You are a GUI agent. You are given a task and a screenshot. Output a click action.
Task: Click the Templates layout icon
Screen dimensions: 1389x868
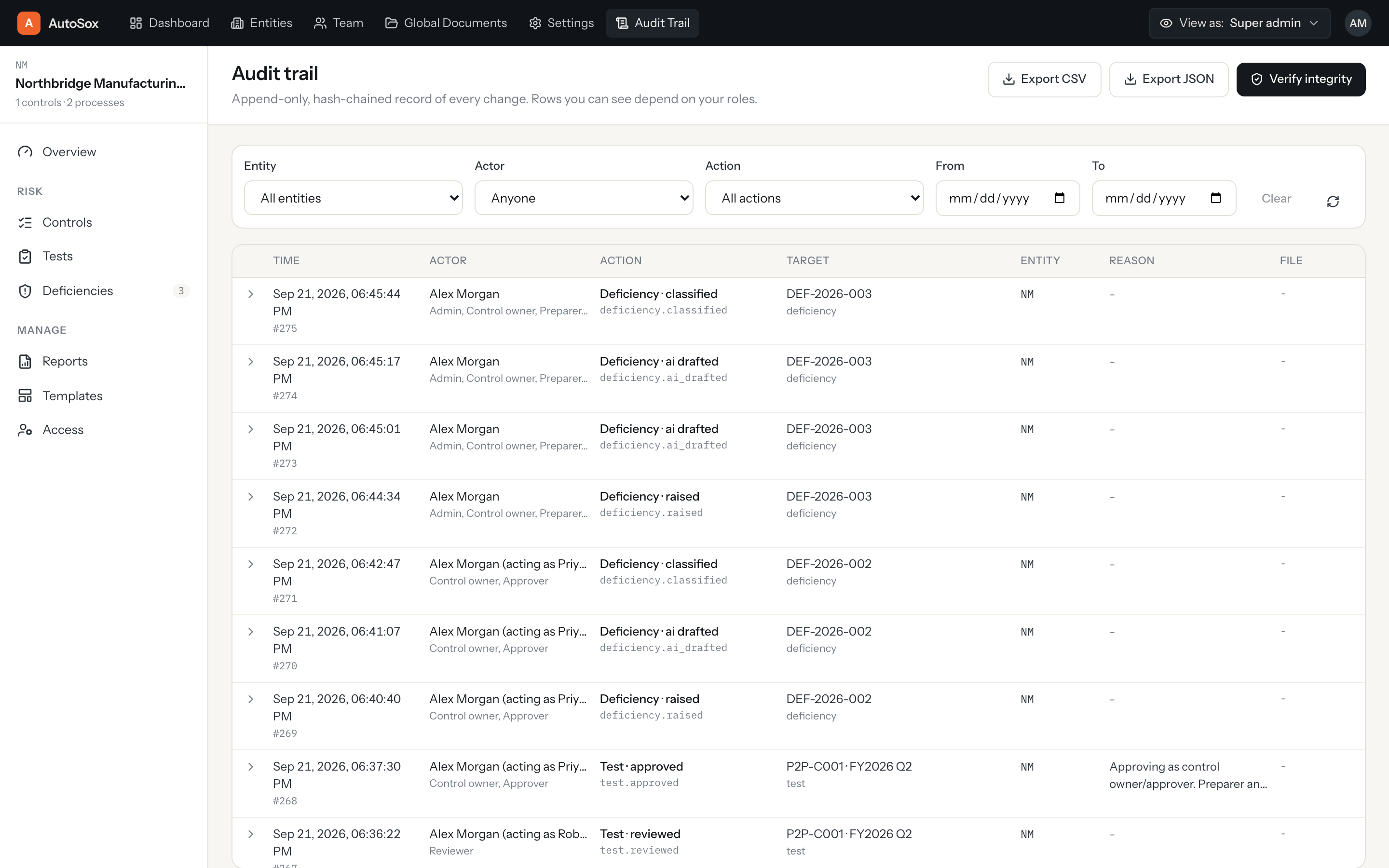pyautogui.click(x=25, y=395)
